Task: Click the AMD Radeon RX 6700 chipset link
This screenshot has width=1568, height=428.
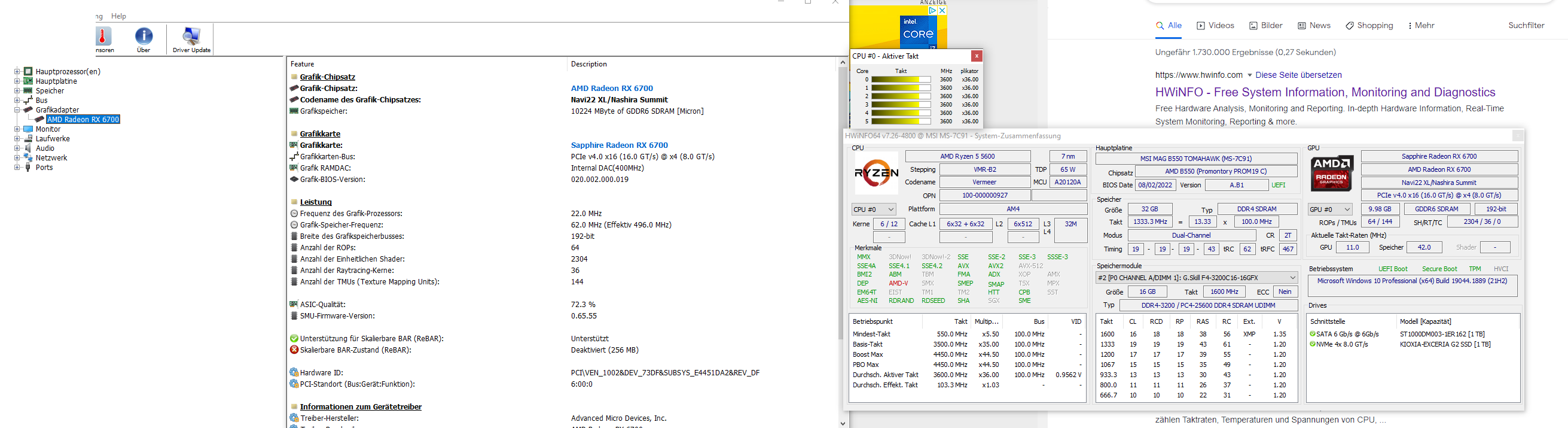Action: point(612,89)
